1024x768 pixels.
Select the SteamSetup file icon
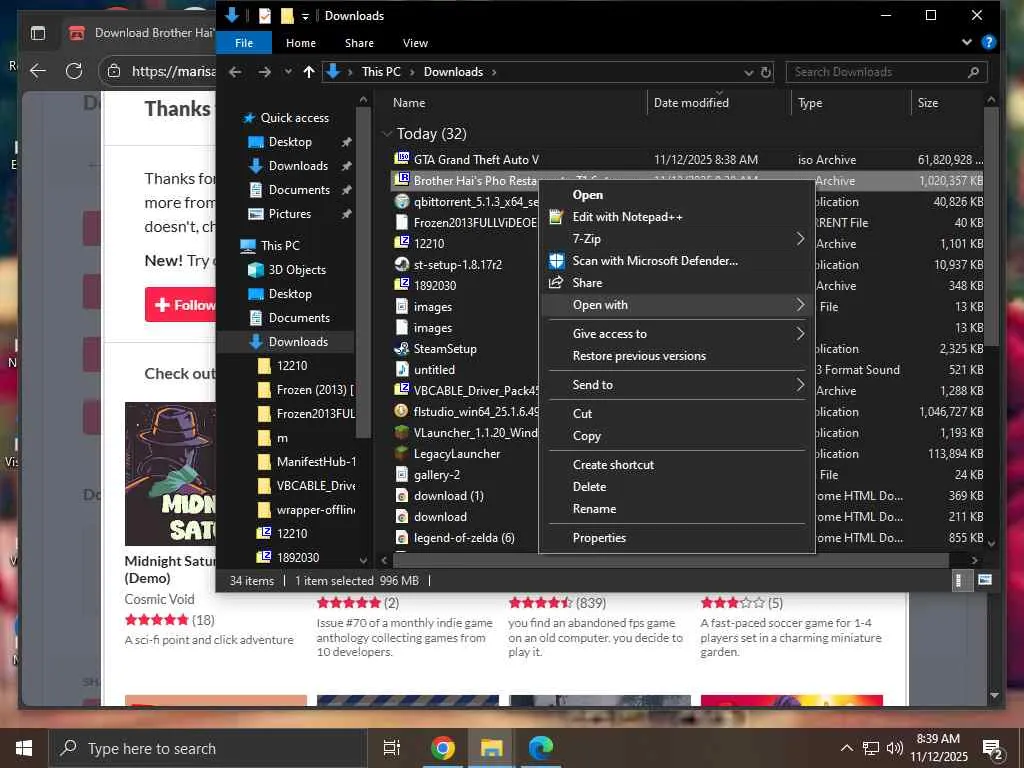click(x=402, y=349)
